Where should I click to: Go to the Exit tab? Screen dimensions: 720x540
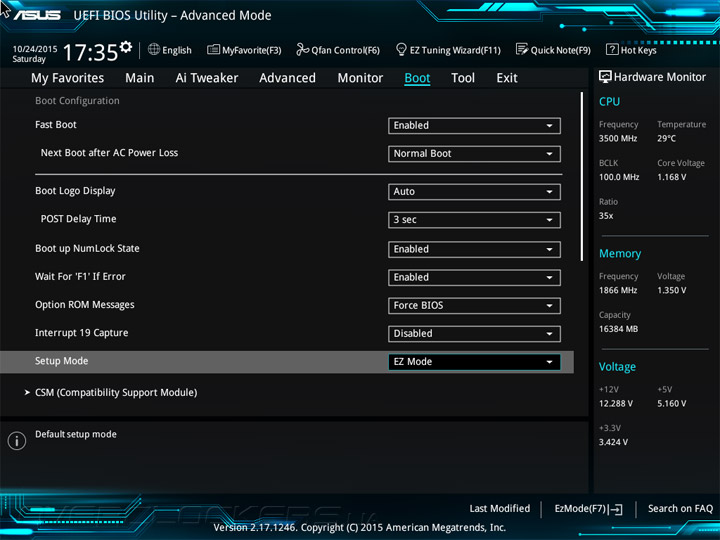tap(507, 78)
